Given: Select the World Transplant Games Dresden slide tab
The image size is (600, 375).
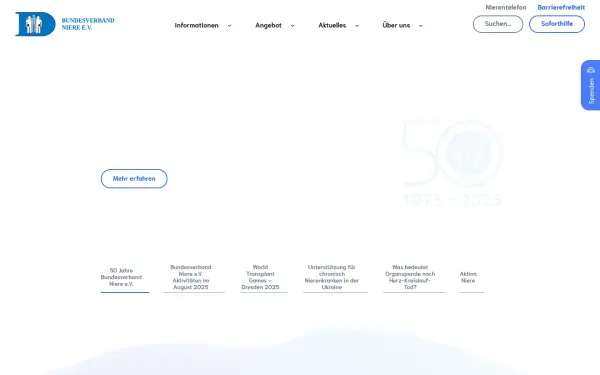Looking at the screenshot, I should click(264, 278).
